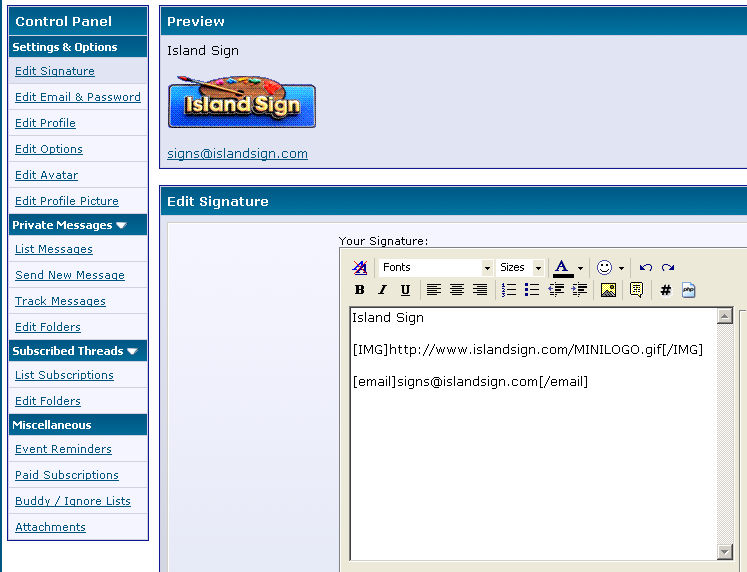
Task: Click the Redo arrow icon
Action: (x=668, y=267)
